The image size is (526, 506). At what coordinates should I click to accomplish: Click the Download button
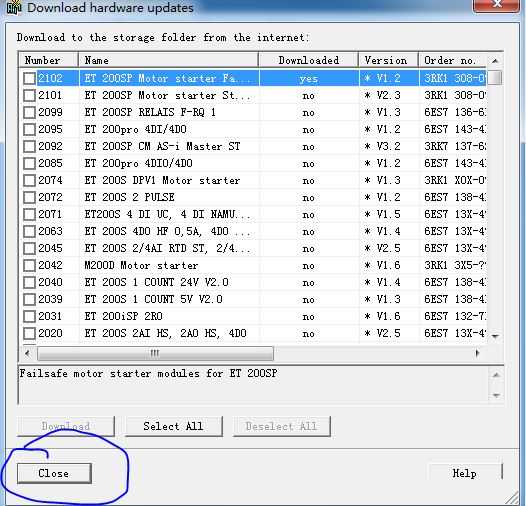point(66,426)
